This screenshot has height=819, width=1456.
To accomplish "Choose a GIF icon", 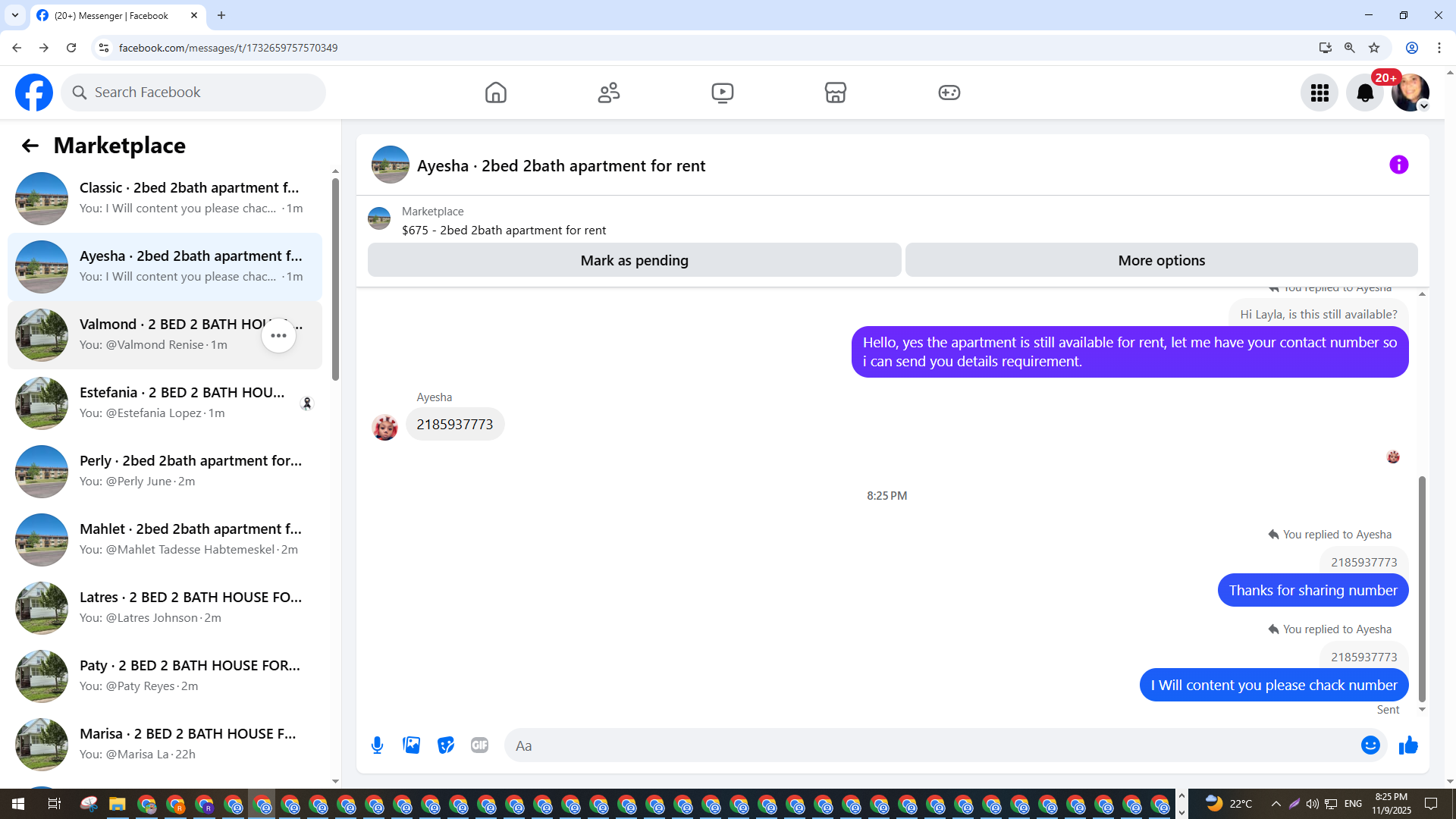I will 480,745.
